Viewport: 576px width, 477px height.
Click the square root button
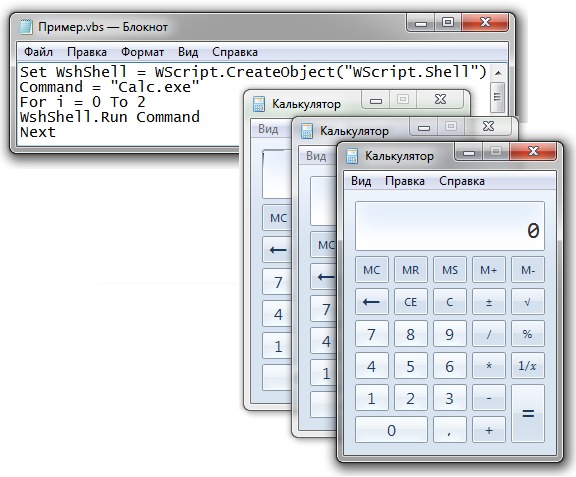(x=528, y=302)
